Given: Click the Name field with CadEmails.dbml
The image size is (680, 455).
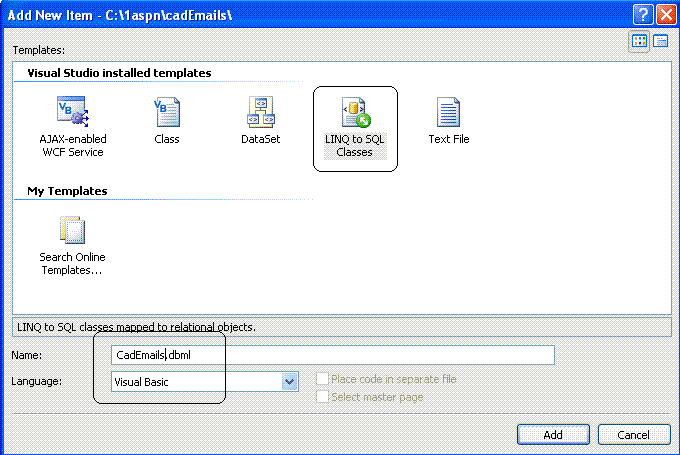Looking at the screenshot, I should click(x=333, y=355).
